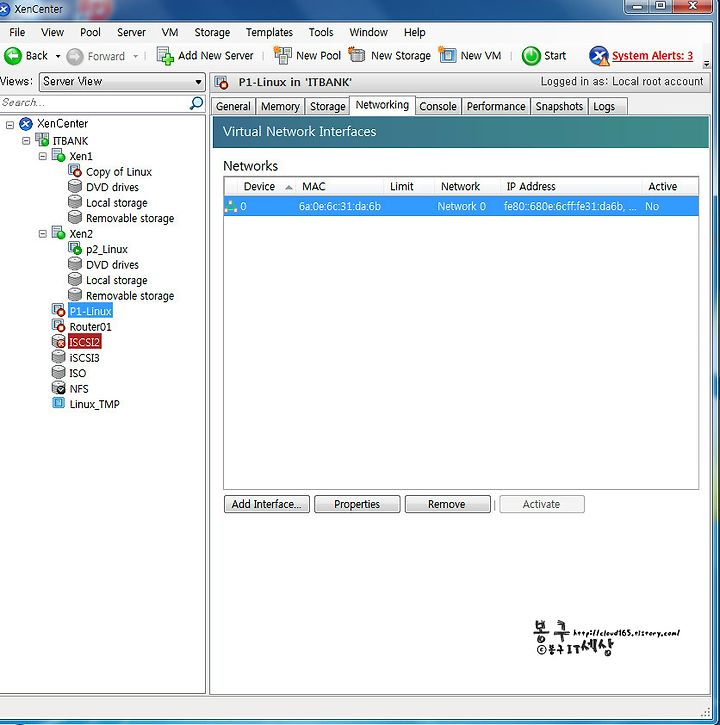Switch to the Snapshots tab

(x=559, y=106)
